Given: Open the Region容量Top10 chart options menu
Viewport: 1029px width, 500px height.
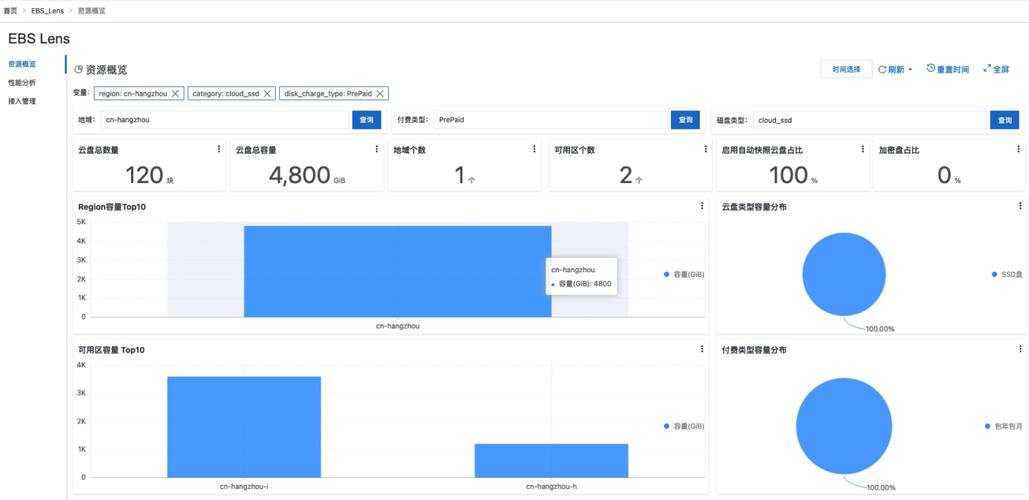Looking at the screenshot, I should click(x=702, y=206).
